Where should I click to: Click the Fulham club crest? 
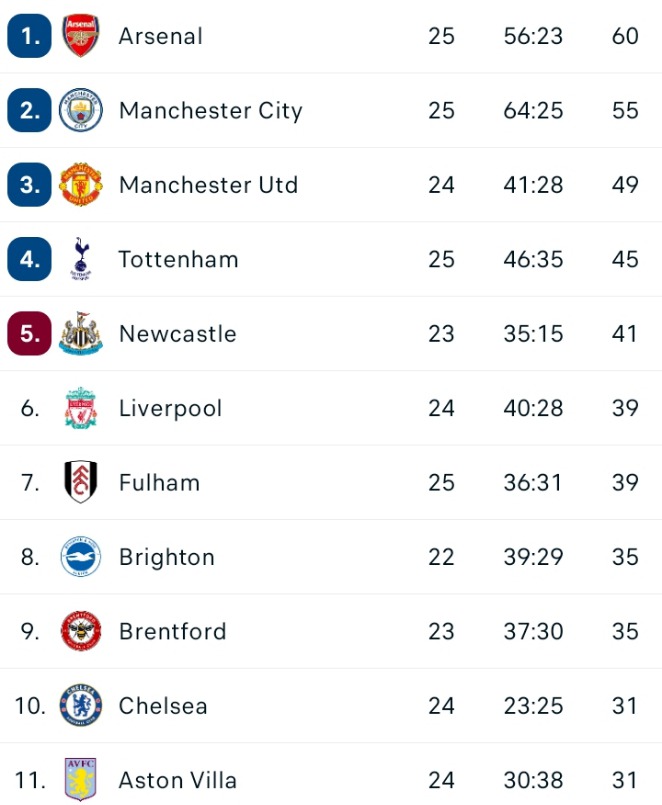point(81,482)
